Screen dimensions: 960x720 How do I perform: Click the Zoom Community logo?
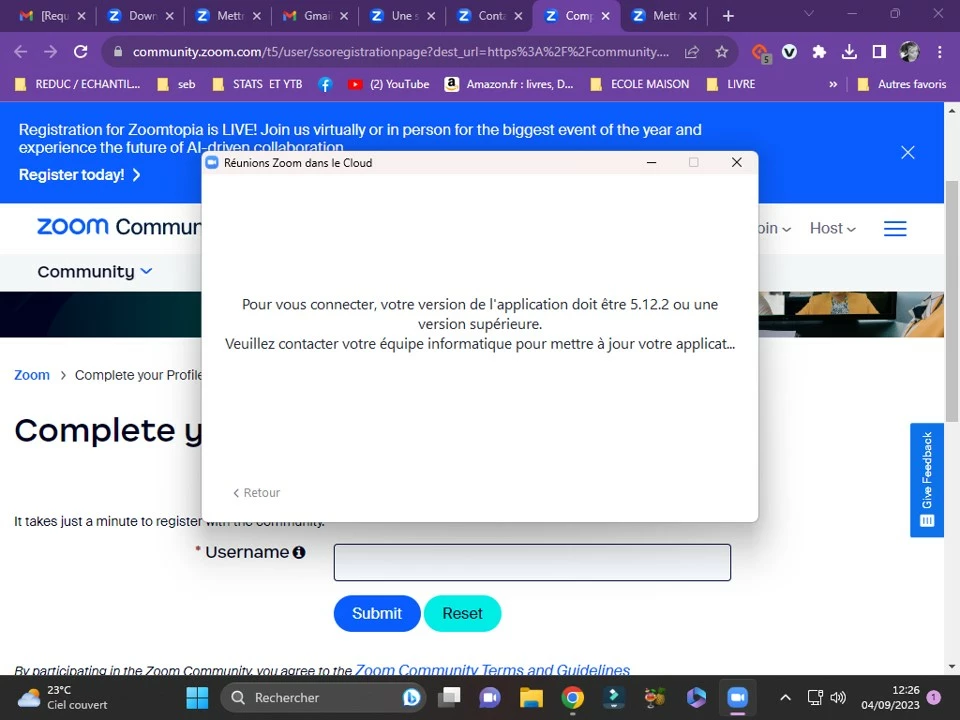tap(119, 227)
